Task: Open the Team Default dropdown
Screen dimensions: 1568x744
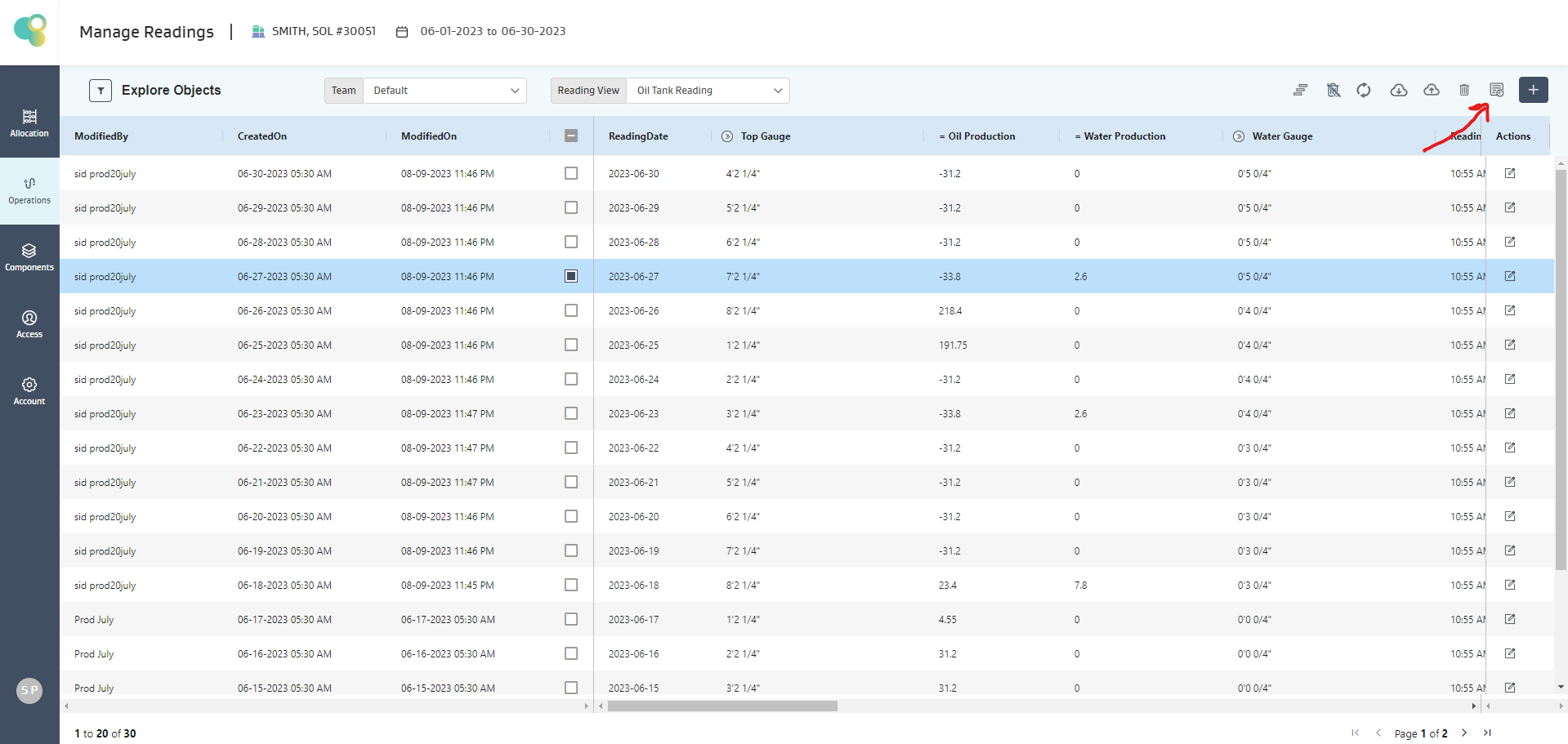Action: (444, 91)
